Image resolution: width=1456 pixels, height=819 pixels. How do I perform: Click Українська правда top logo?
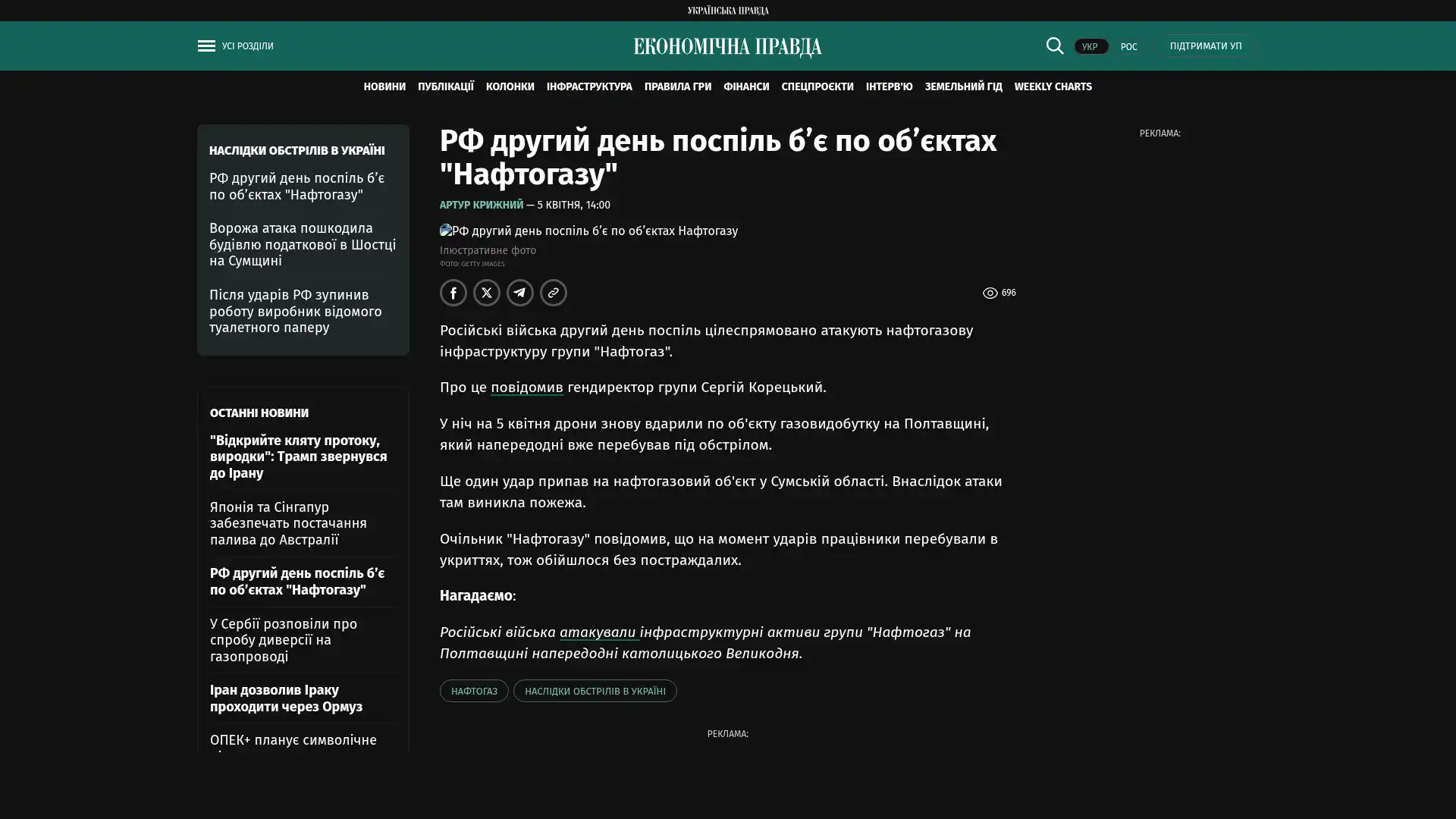coord(727,10)
